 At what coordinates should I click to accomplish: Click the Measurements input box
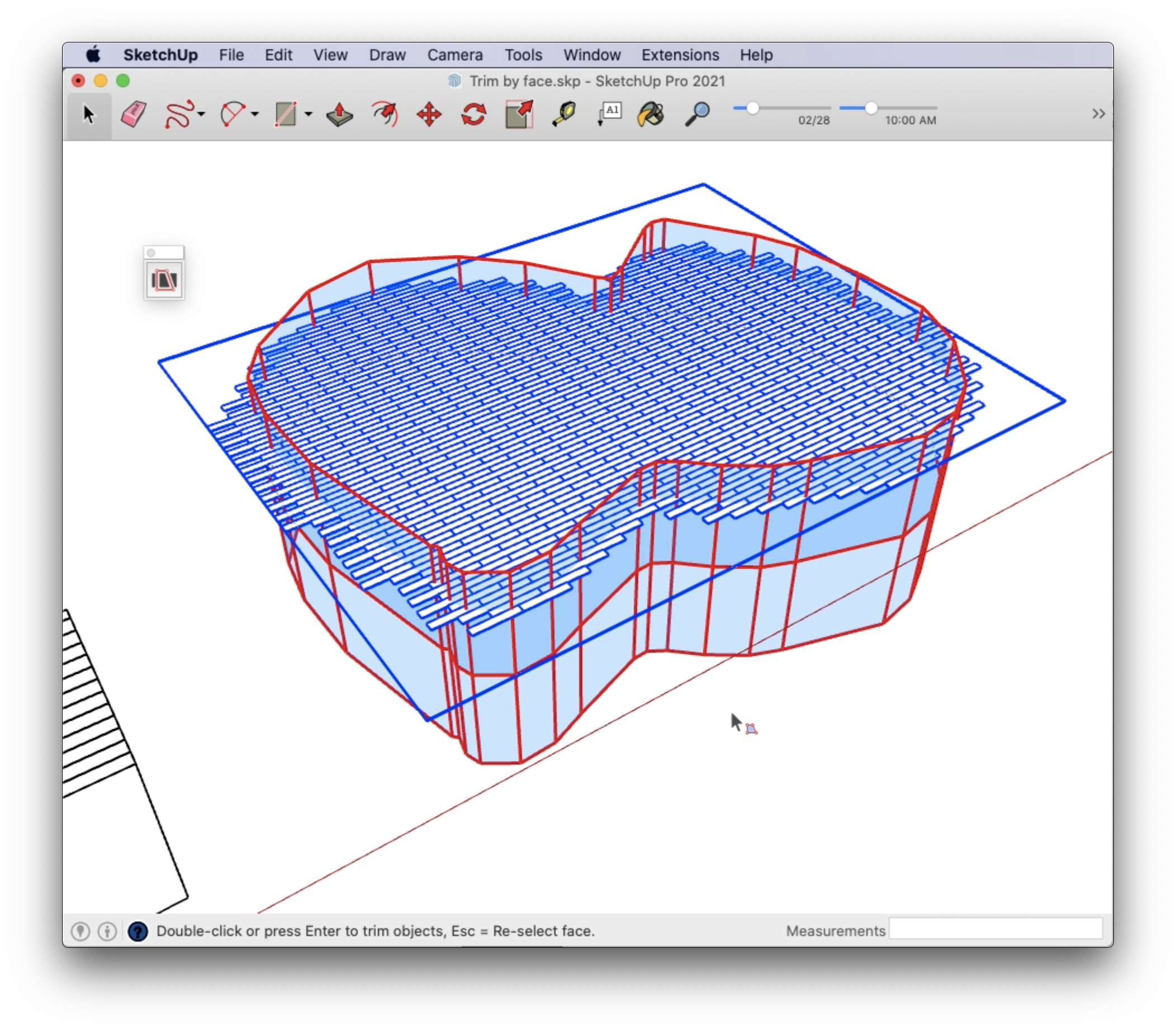(995, 929)
